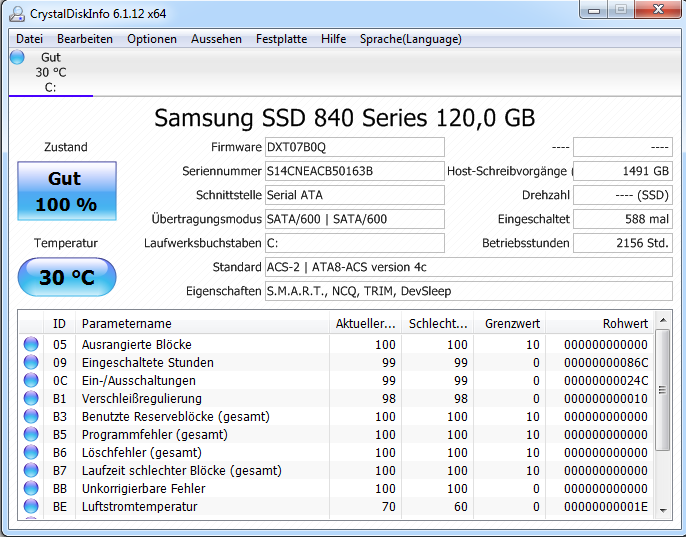Click the Eingeschaltet value 588 mal
The image size is (686, 537).
click(x=623, y=219)
